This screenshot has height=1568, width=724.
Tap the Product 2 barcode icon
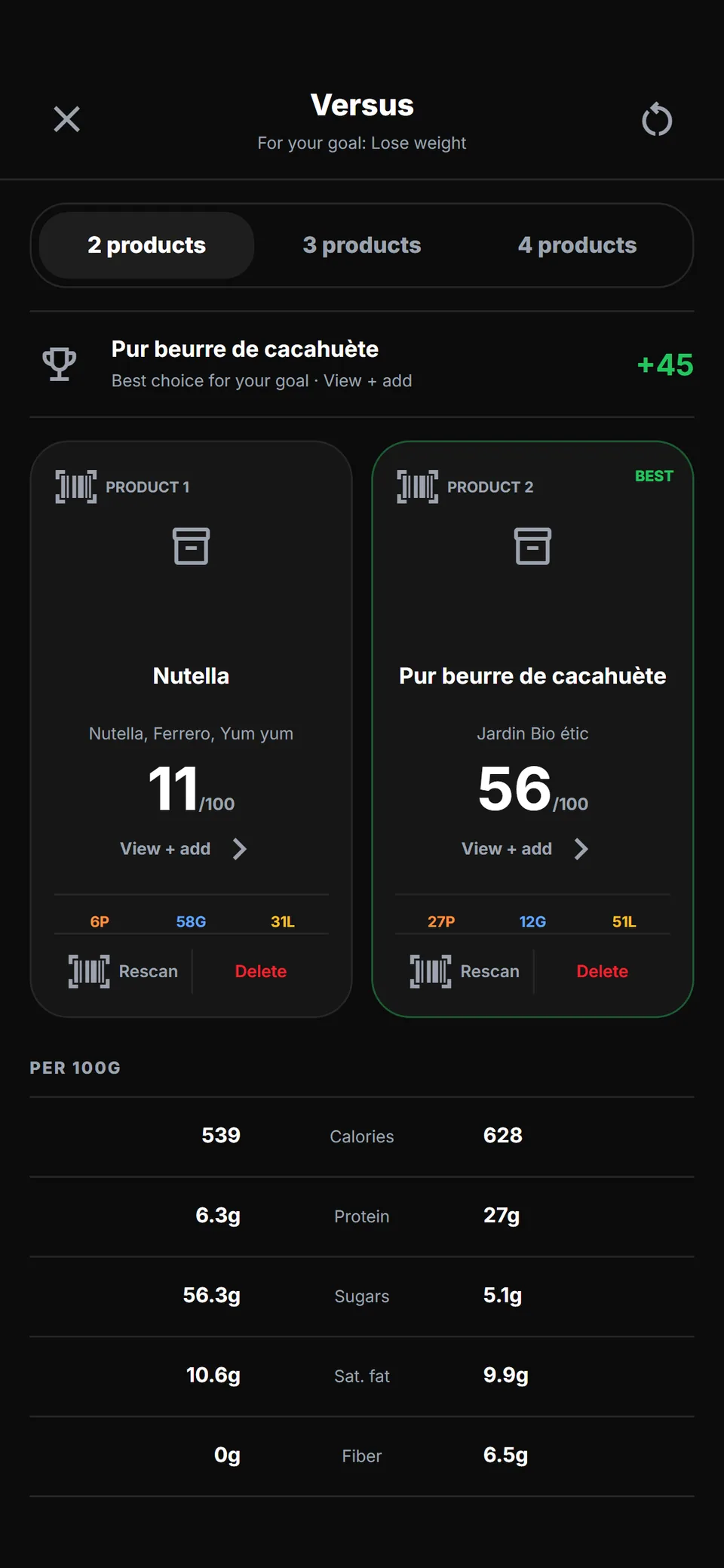click(418, 487)
